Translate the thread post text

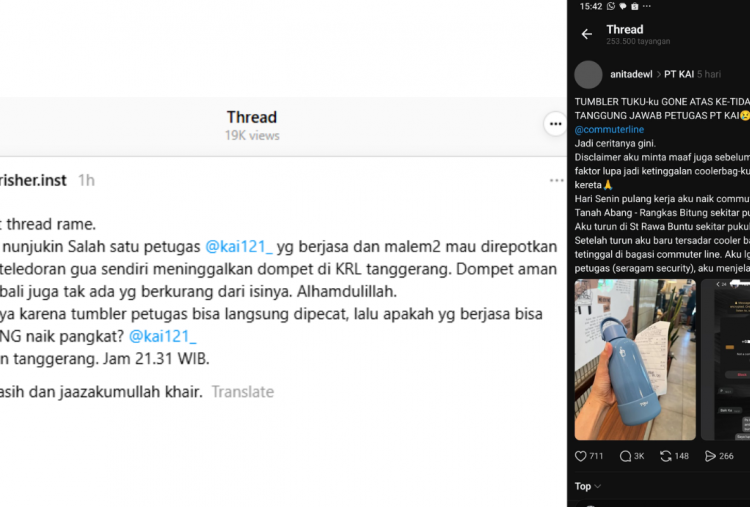(x=243, y=392)
